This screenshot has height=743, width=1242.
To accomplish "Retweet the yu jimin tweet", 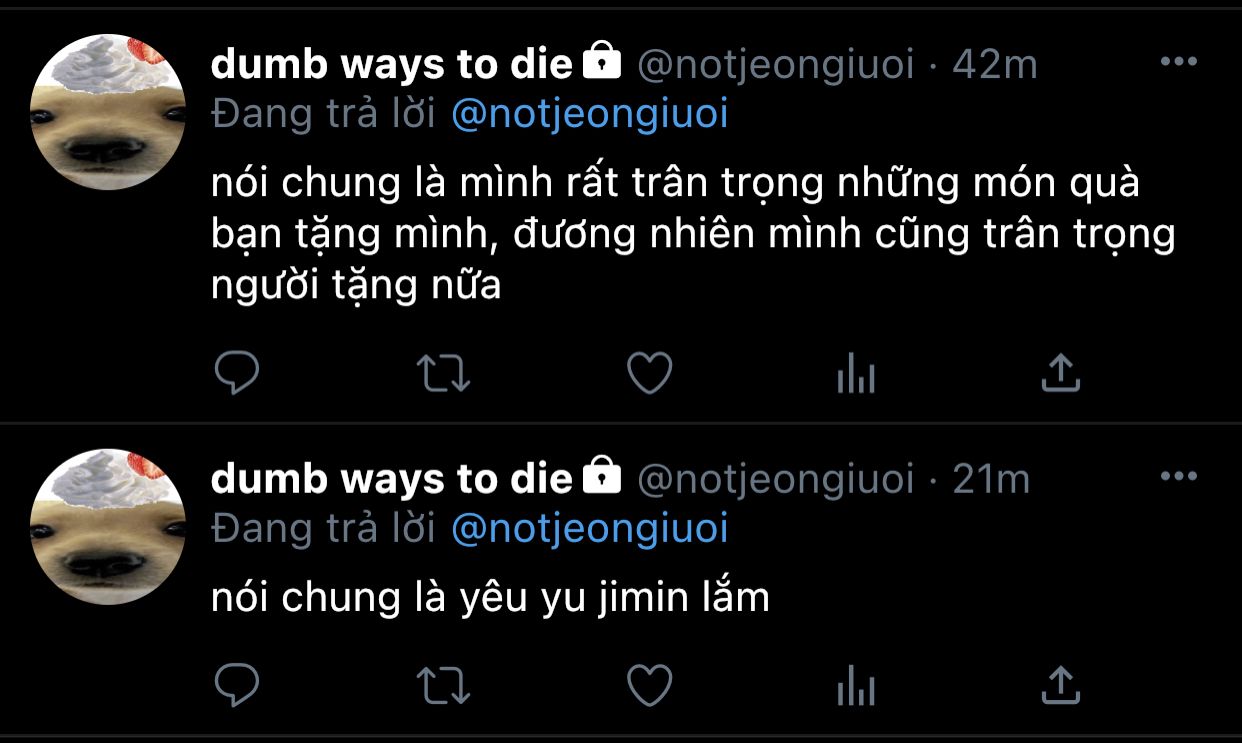I will (x=443, y=685).
